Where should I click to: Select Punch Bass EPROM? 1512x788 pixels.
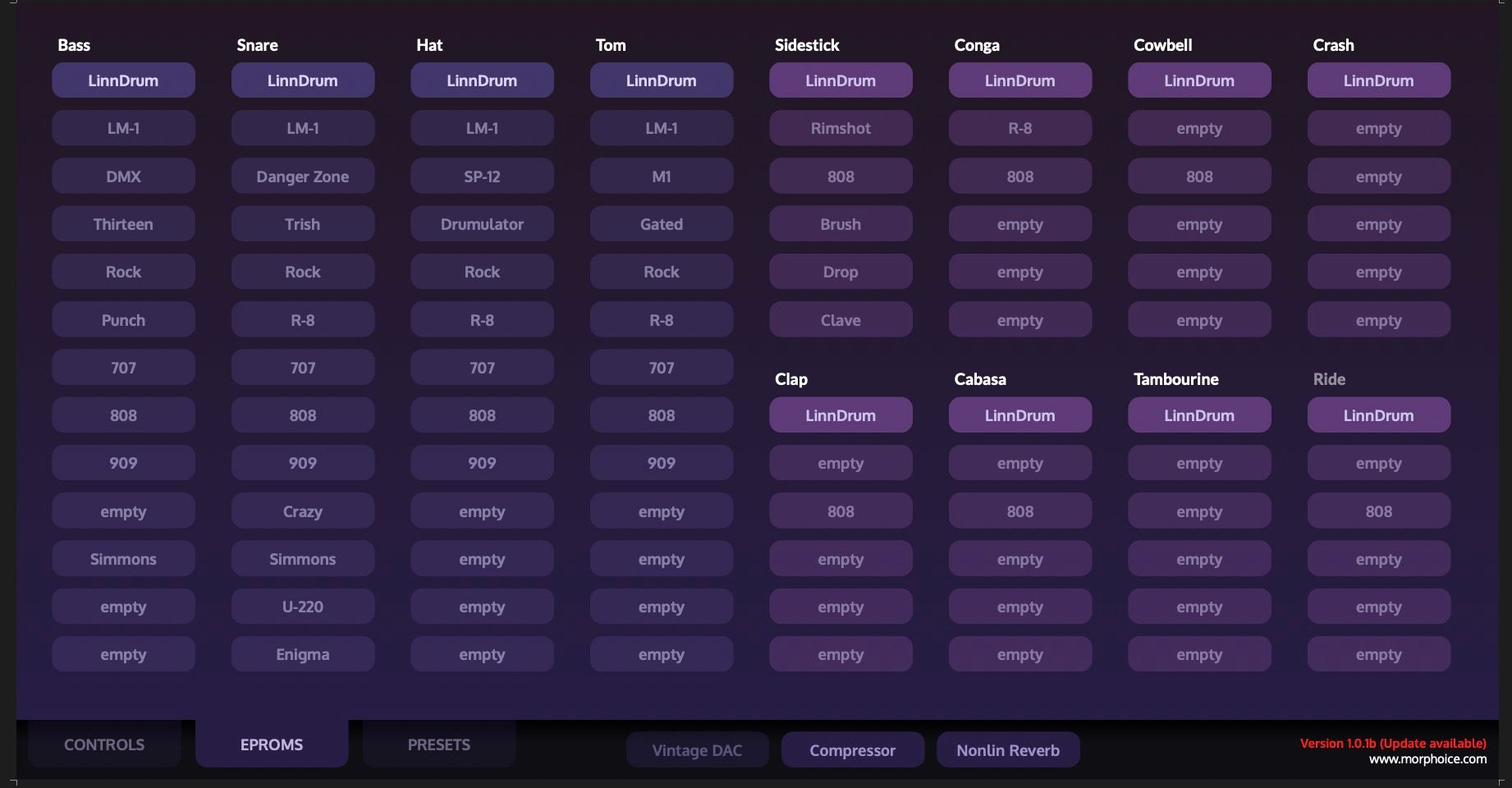(123, 319)
